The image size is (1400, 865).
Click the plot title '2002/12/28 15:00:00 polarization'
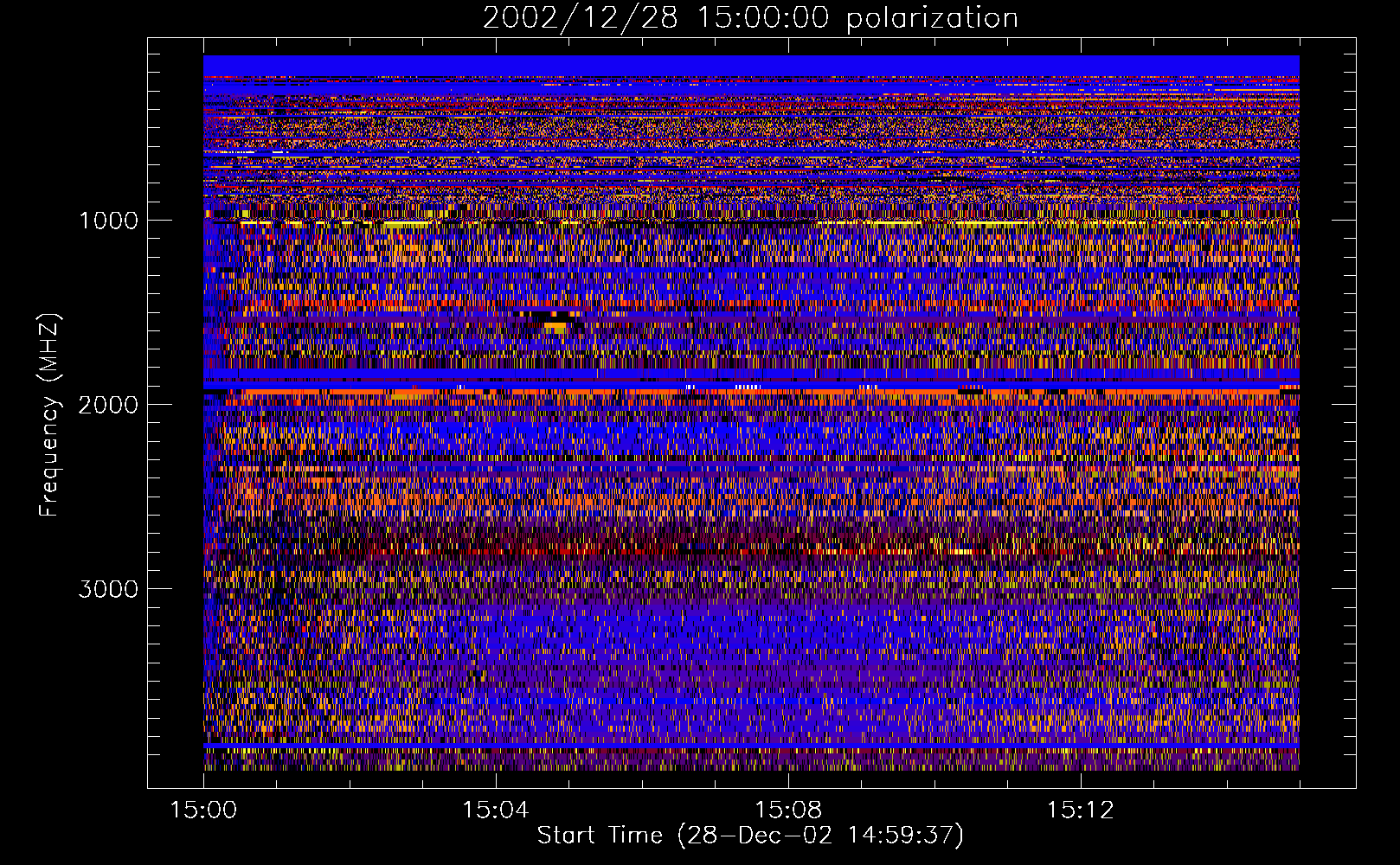(x=750, y=18)
